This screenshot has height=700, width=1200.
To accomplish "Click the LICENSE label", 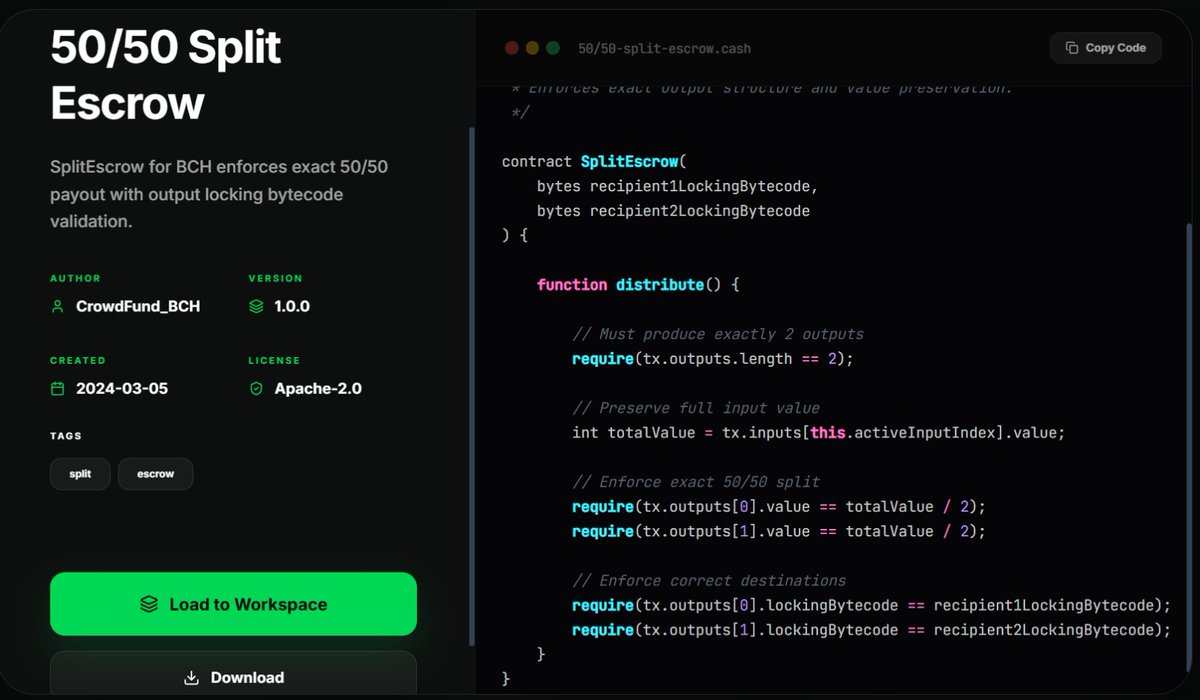I will click(x=274, y=360).
